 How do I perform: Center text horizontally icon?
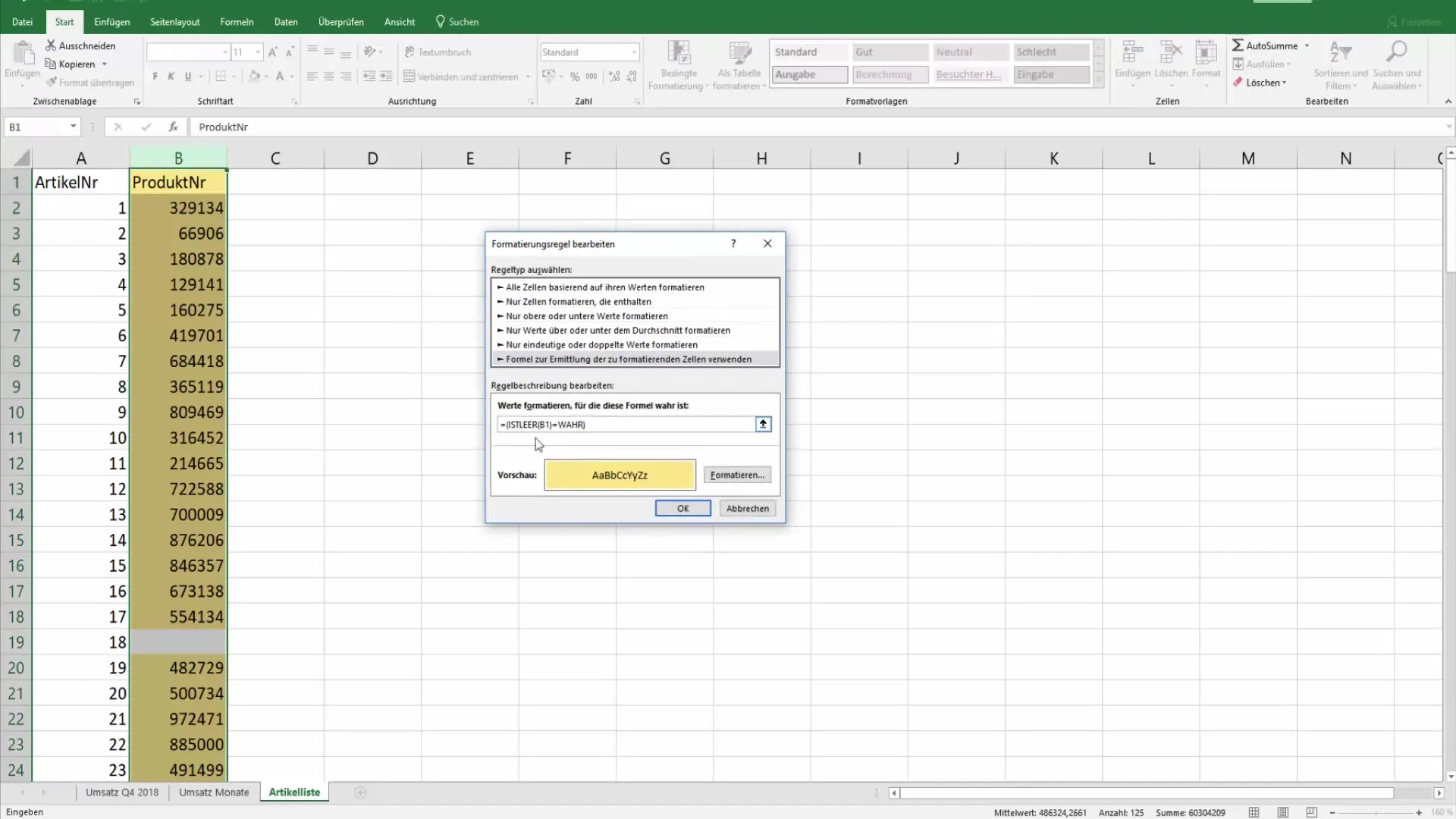pos(328,77)
